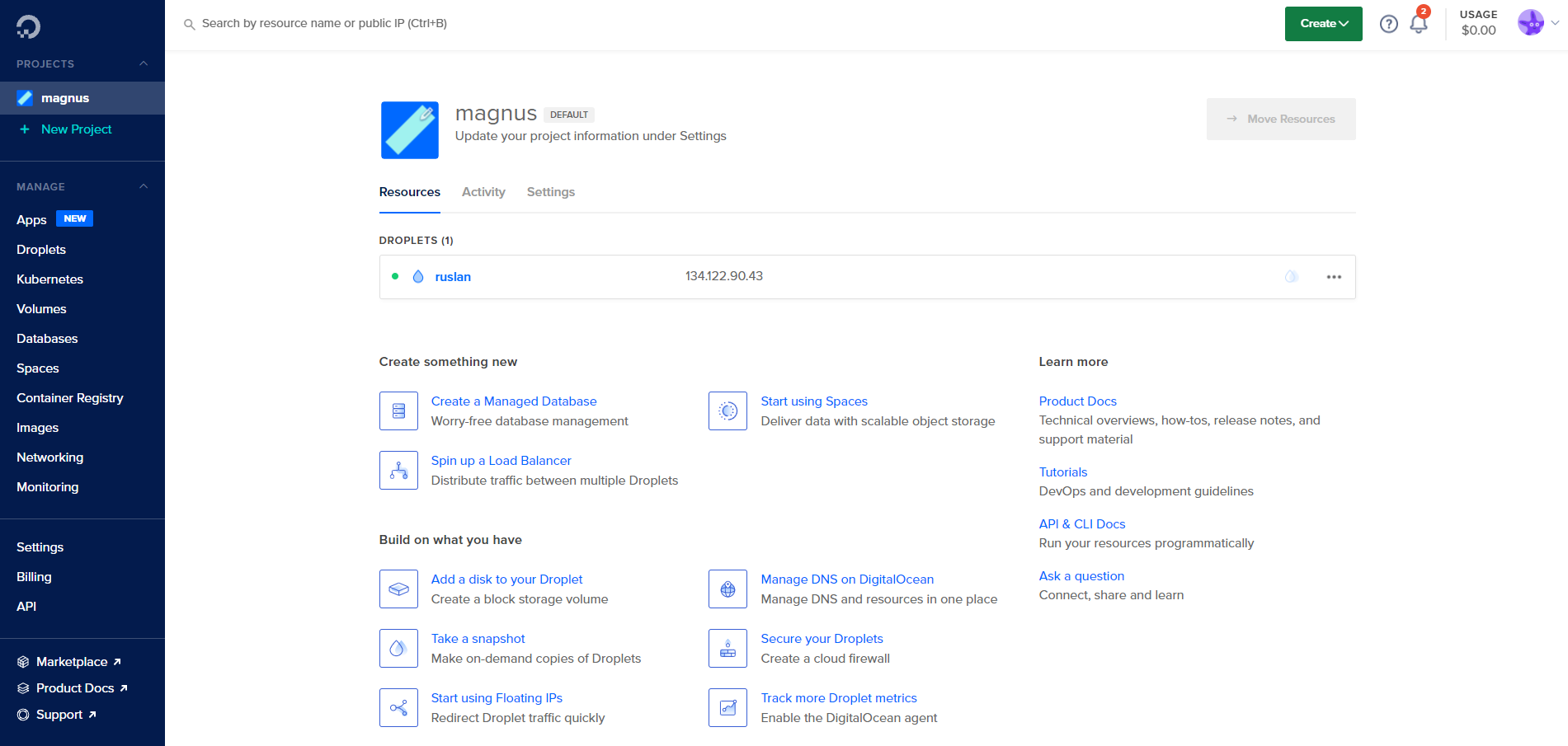The width and height of the screenshot is (1568, 746).
Task: Click the Managed Database icon
Action: [398, 411]
